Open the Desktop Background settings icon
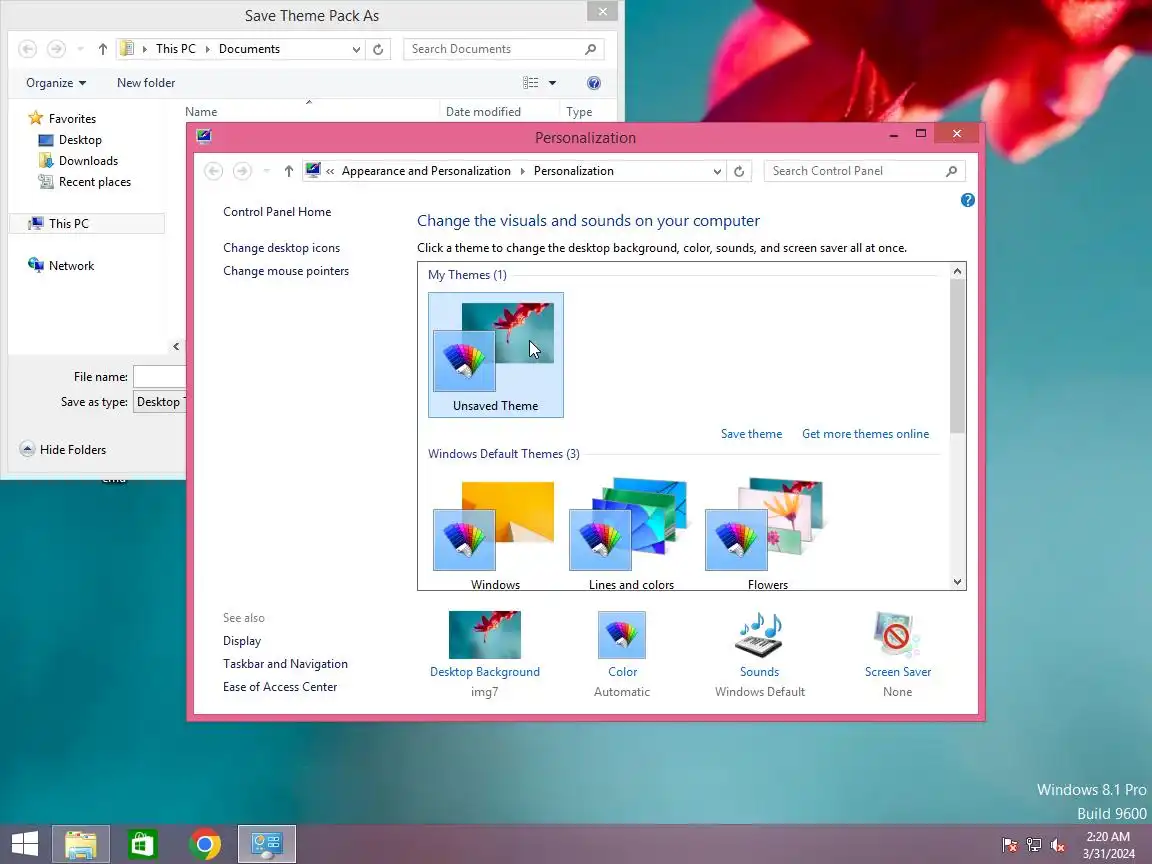The height and width of the screenshot is (864, 1152). 485,635
